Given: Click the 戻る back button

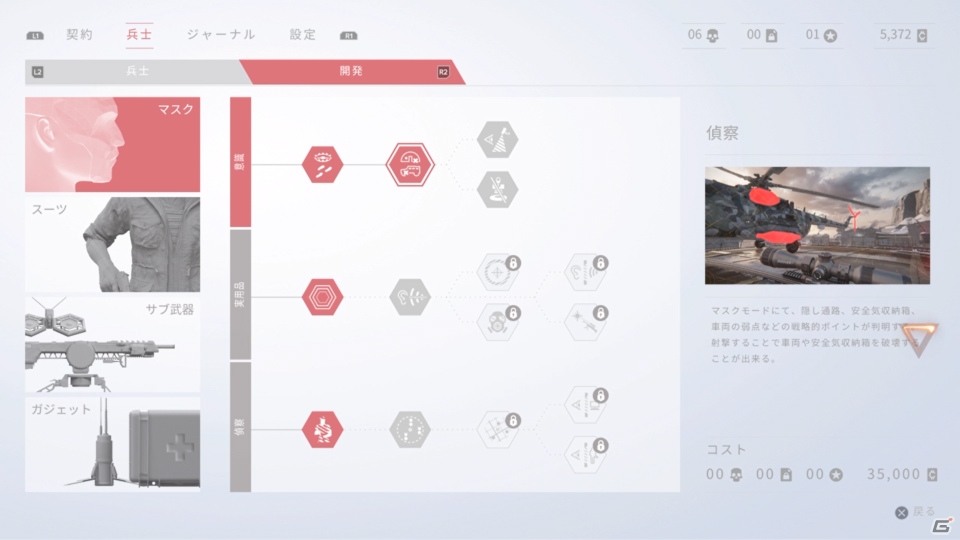Looking at the screenshot, I should [916, 512].
